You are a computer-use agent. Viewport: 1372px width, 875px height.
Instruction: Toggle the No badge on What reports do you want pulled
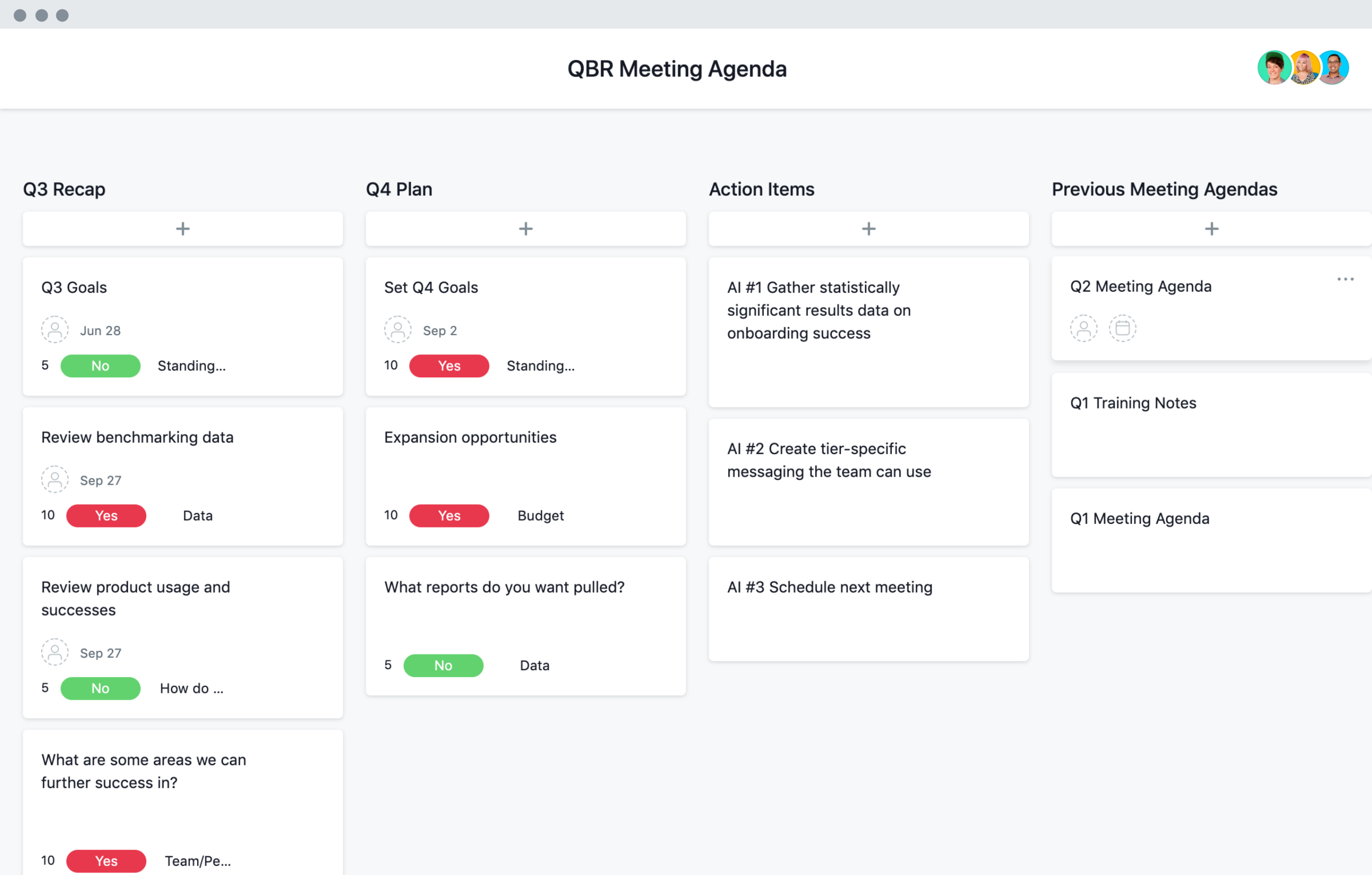pyautogui.click(x=443, y=664)
